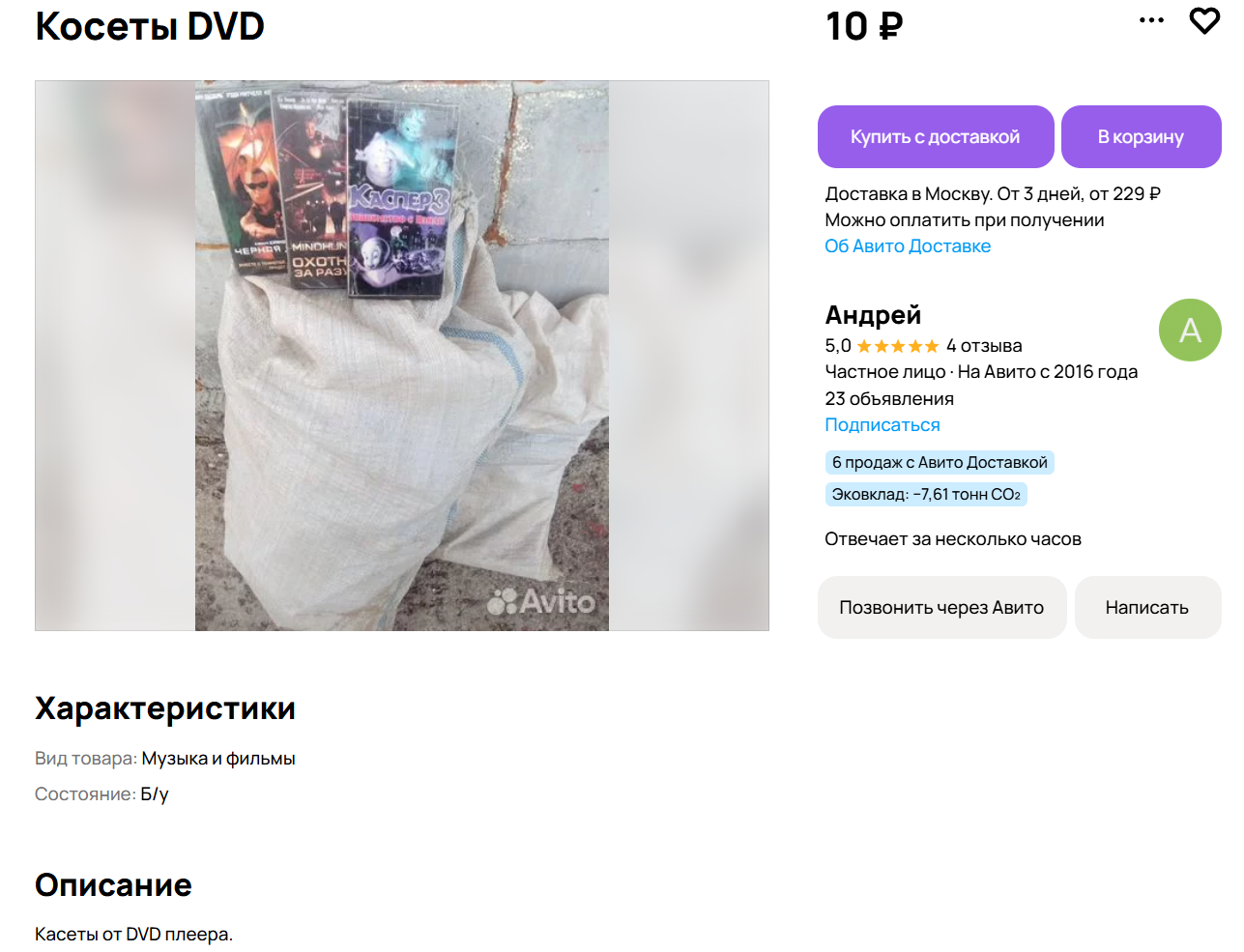View the 4 отзыва reviews

[984, 346]
